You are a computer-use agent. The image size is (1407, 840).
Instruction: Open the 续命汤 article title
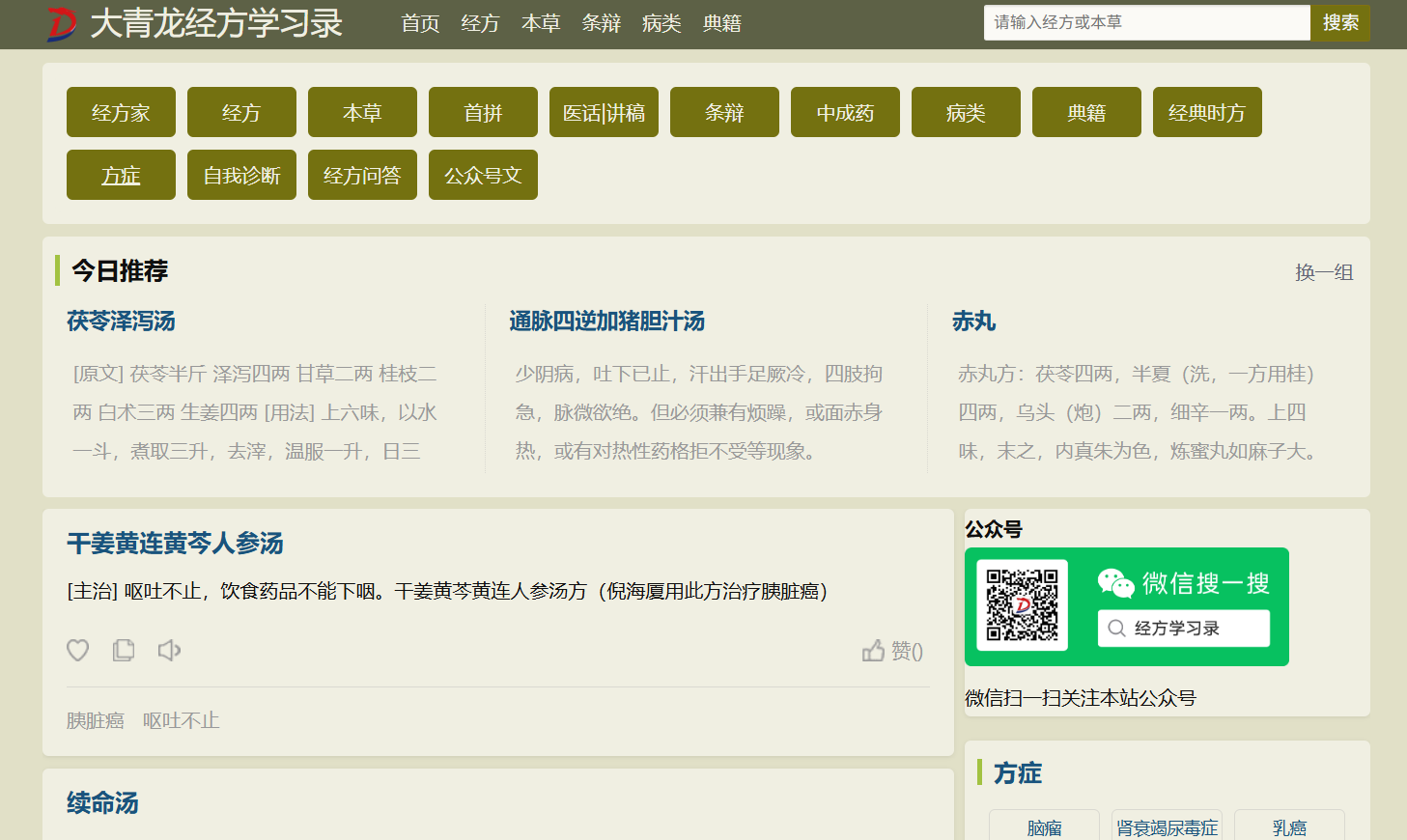click(x=102, y=803)
